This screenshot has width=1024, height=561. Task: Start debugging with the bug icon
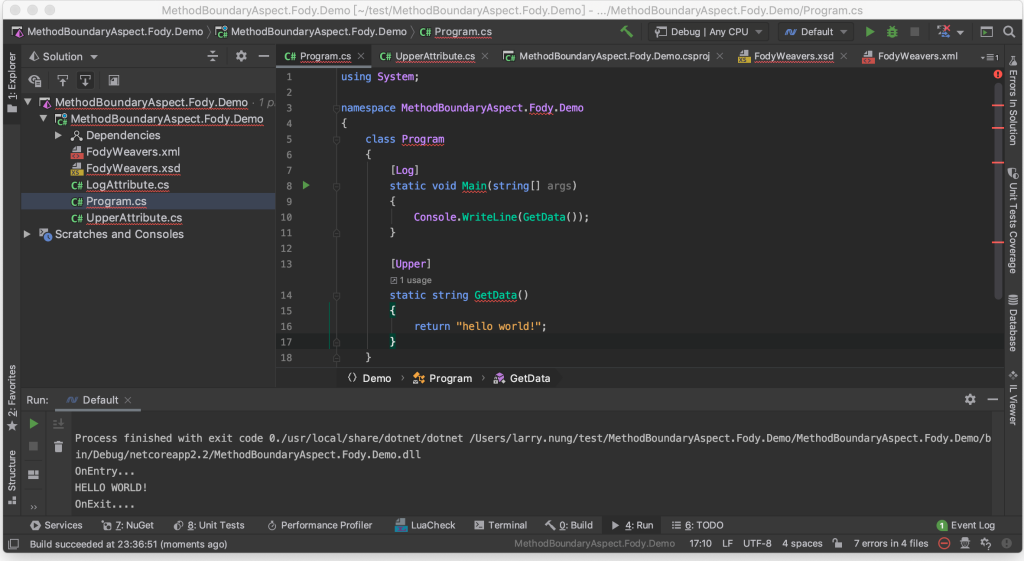click(x=891, y=31)
